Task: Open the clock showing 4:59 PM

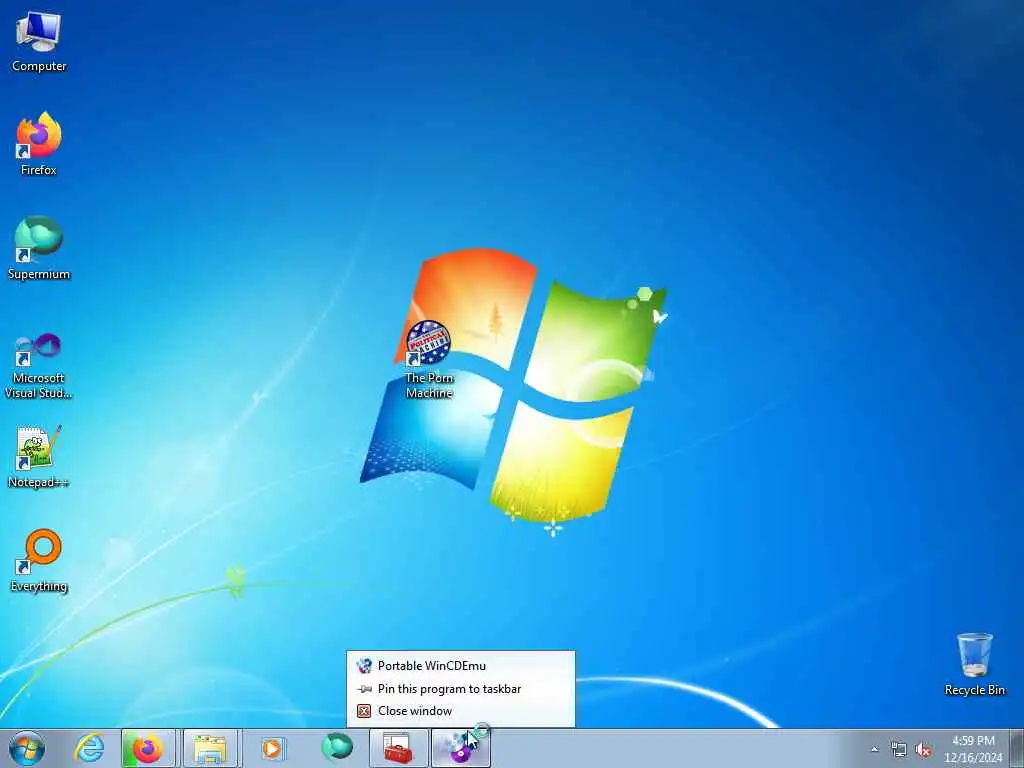Action: pyautogui.click(x=973, y=748)
